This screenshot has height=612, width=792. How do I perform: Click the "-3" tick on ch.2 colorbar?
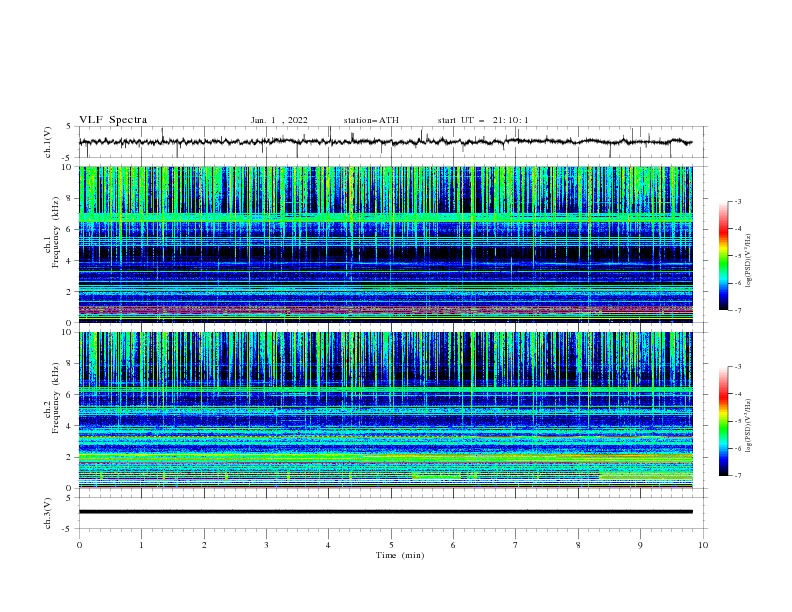coord(737,367)
